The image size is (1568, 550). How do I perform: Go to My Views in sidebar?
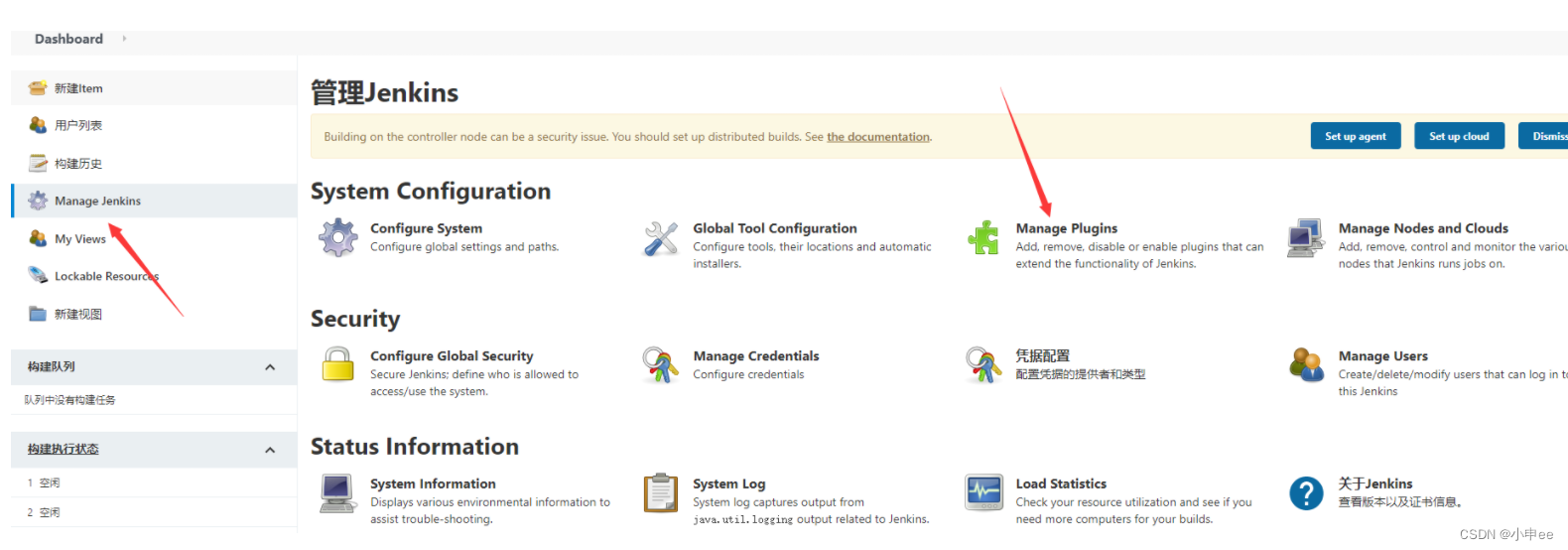79,239
